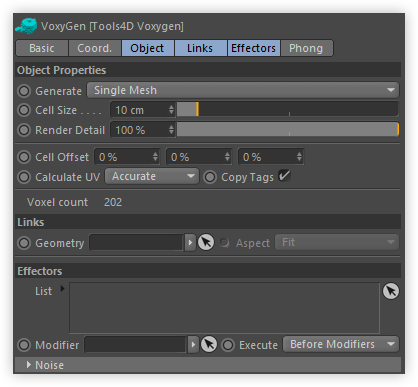Click the Render Detail slider bar
The width and height of the screenshot is (418, 387).
pos(288,129)
